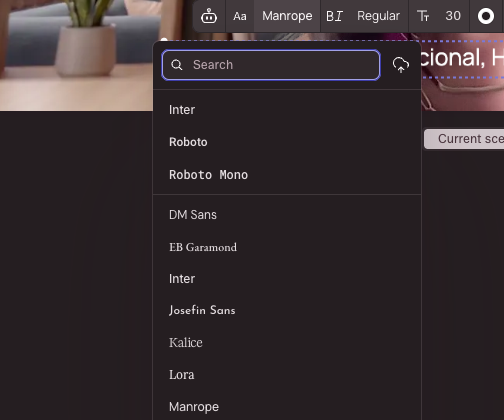Screen dimensions: 504x420
Task: Choose the Roboto Mono font
Action: pyautogui.click(x=287, y=175)
